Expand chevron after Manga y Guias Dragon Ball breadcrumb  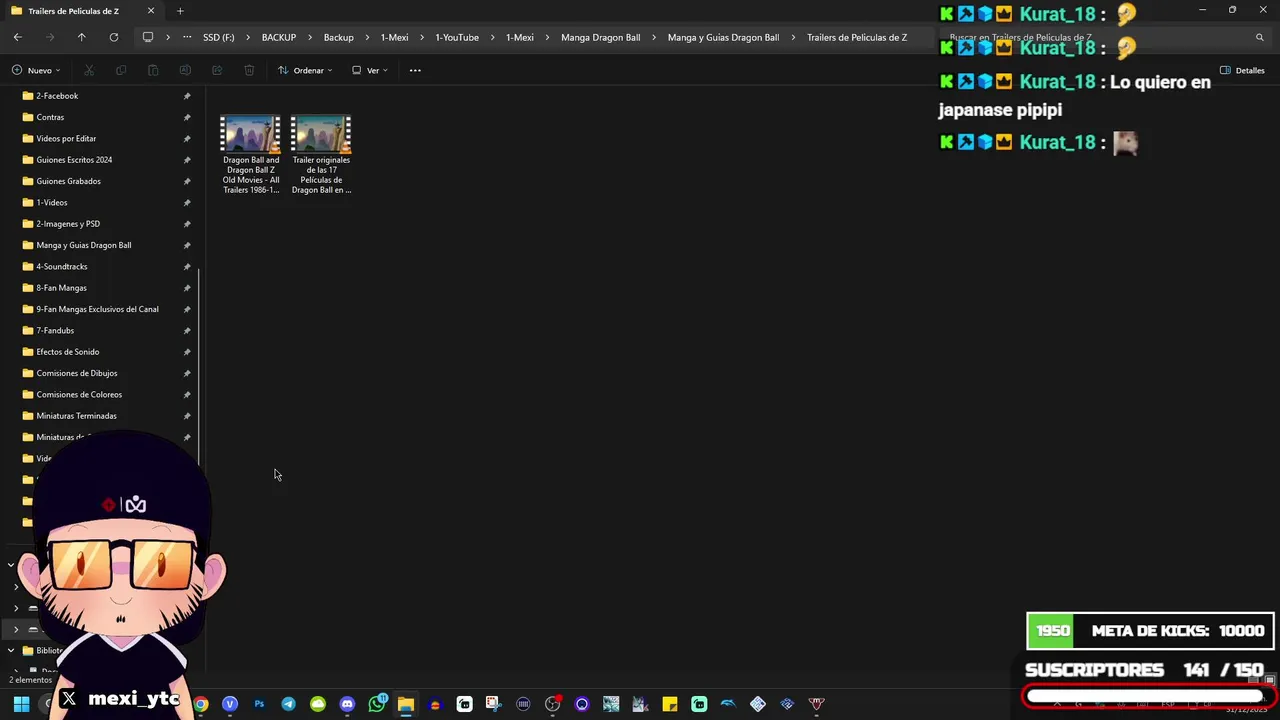793,37
